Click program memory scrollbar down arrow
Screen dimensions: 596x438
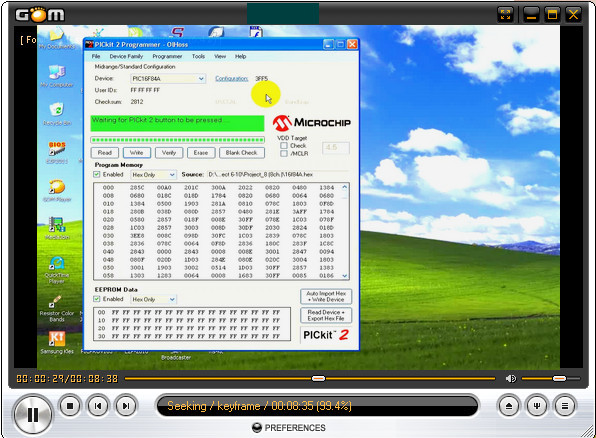click(x=345, y=276)
